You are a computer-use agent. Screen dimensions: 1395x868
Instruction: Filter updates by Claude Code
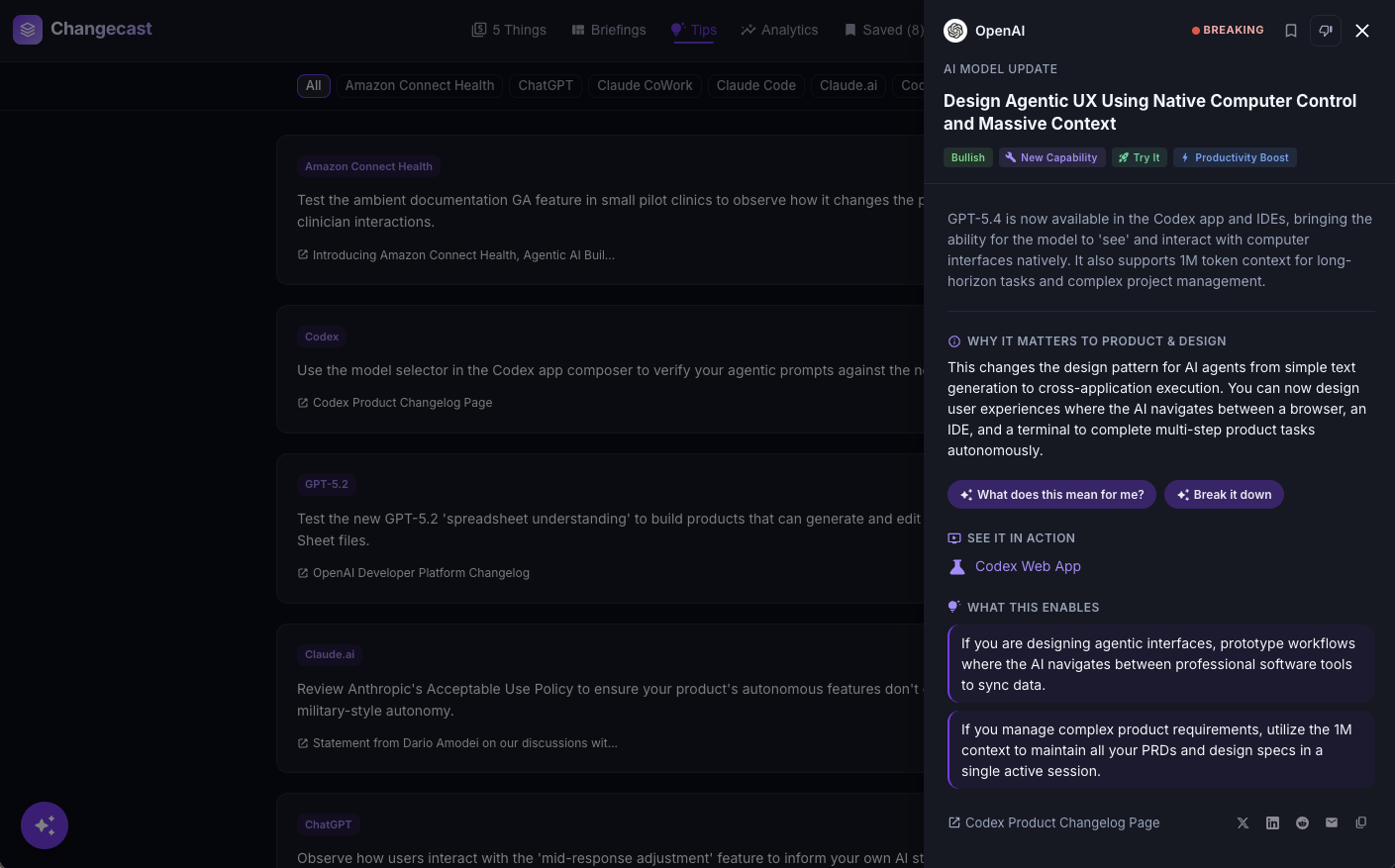point(755,86)
